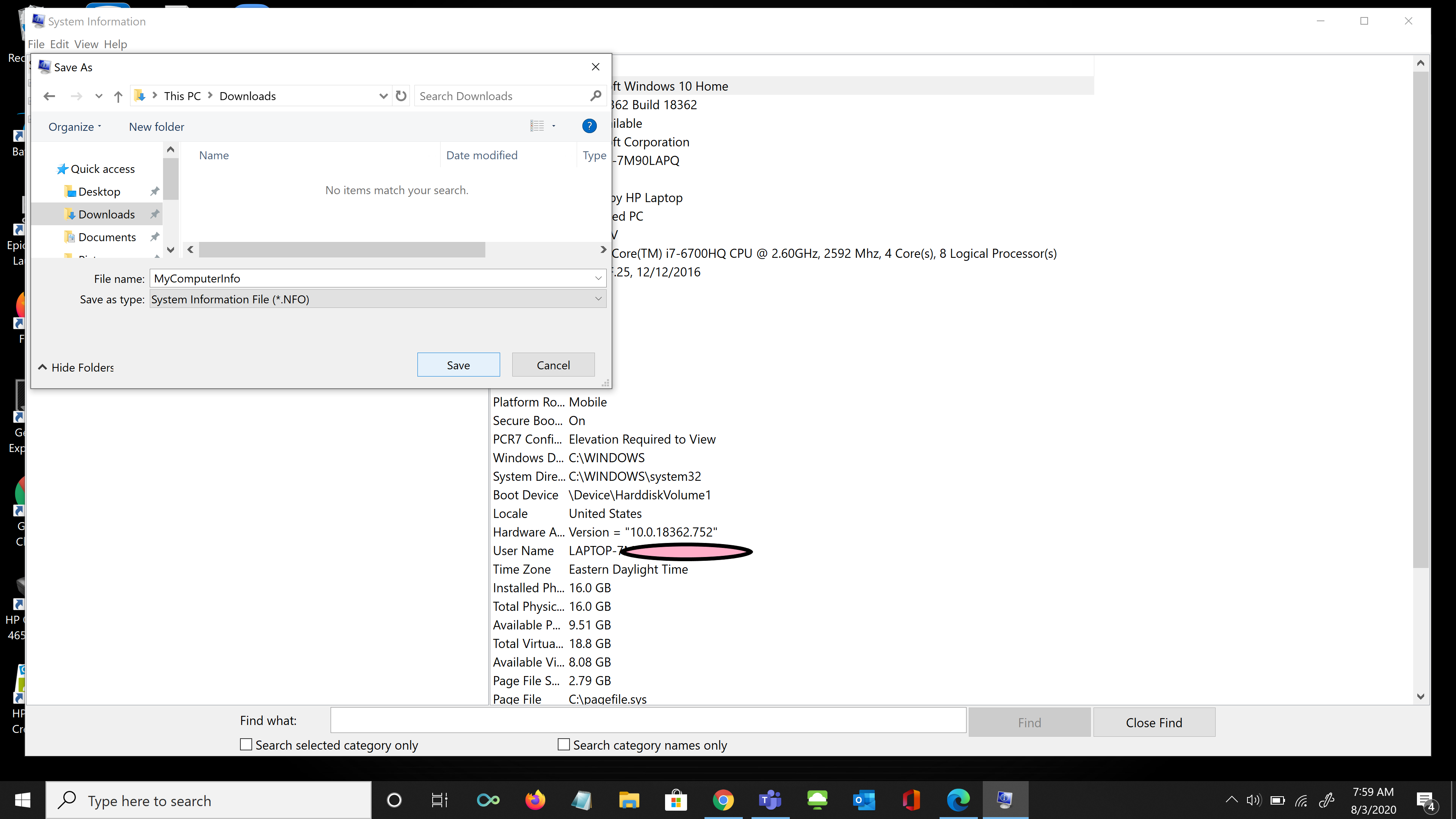
Task: Create a New folder
Action: pyautogui.click(x=157, y=127)
